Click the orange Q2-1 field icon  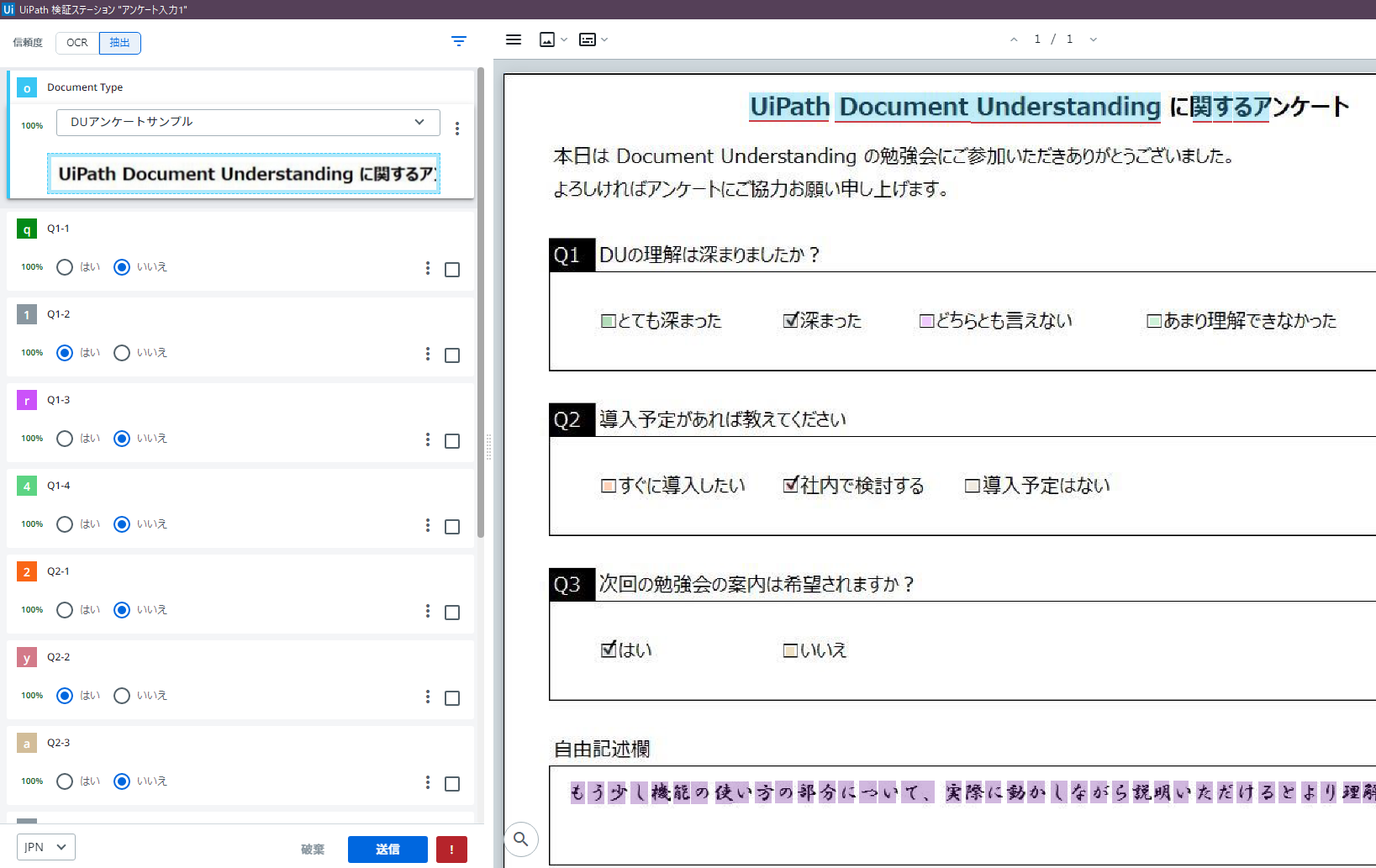tap(27, 572)
